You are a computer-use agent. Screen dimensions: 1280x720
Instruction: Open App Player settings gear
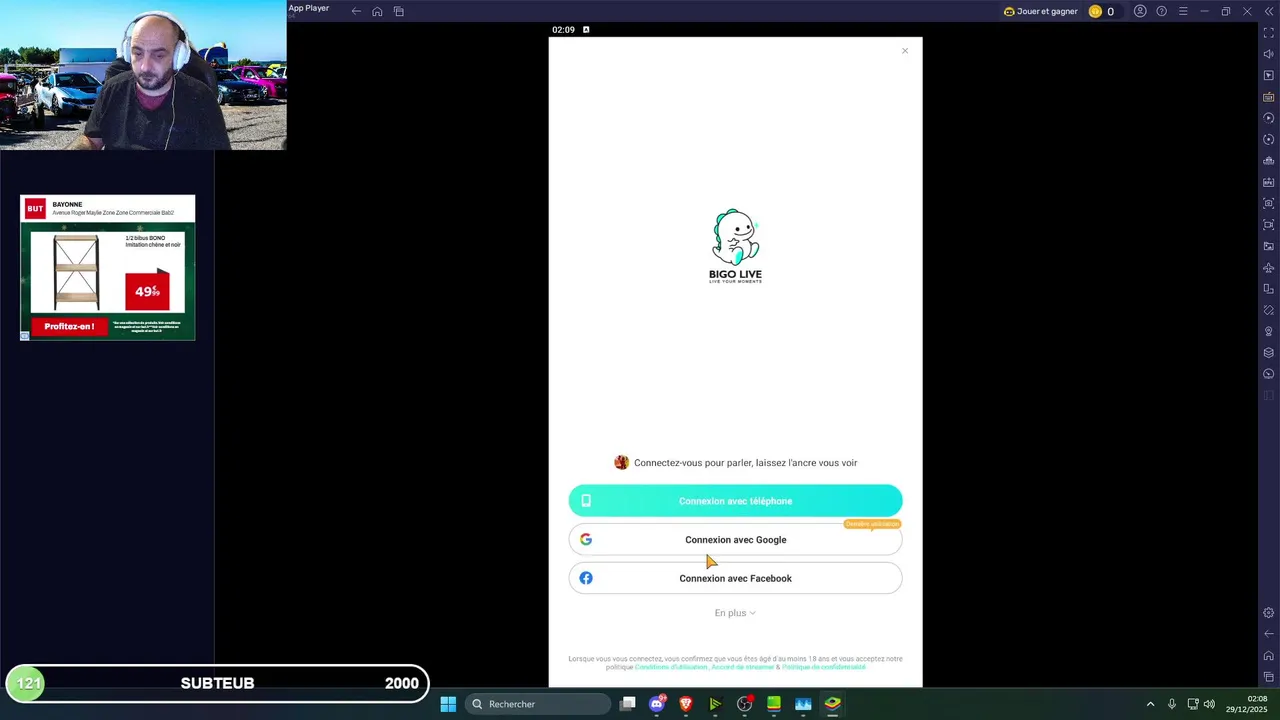tap(1269, 613)
